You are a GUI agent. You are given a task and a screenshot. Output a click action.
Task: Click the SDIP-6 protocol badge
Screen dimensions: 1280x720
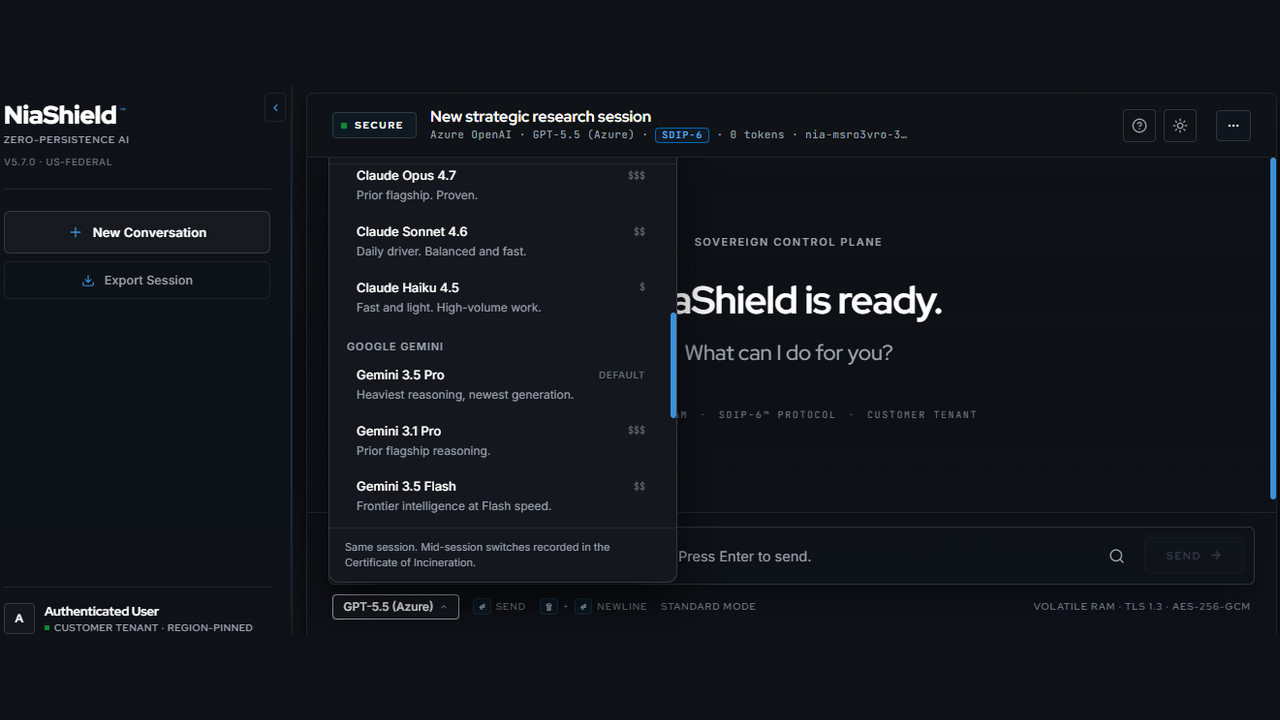point(682,134)
